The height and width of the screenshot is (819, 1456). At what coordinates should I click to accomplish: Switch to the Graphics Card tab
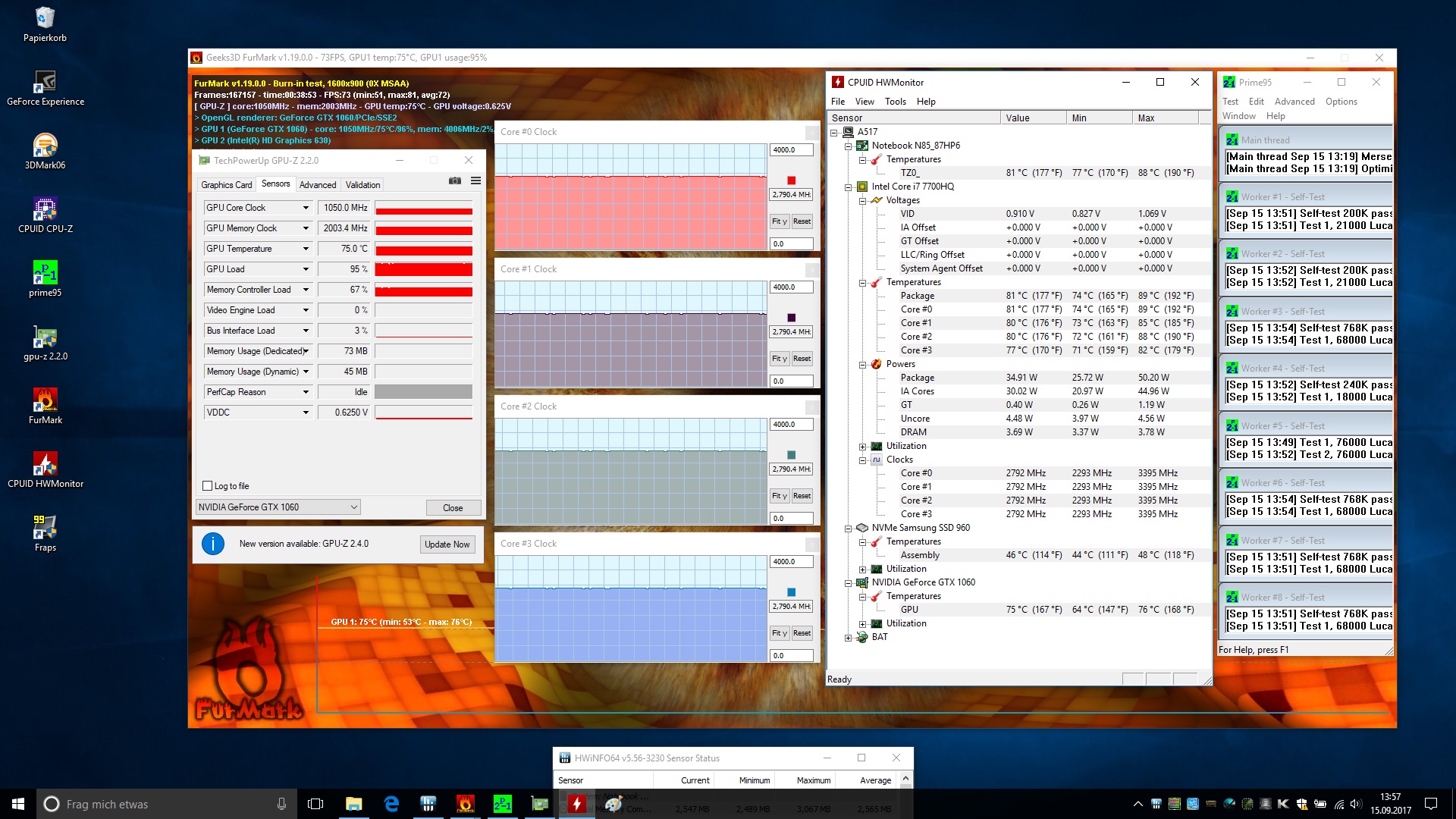[226, 185]
